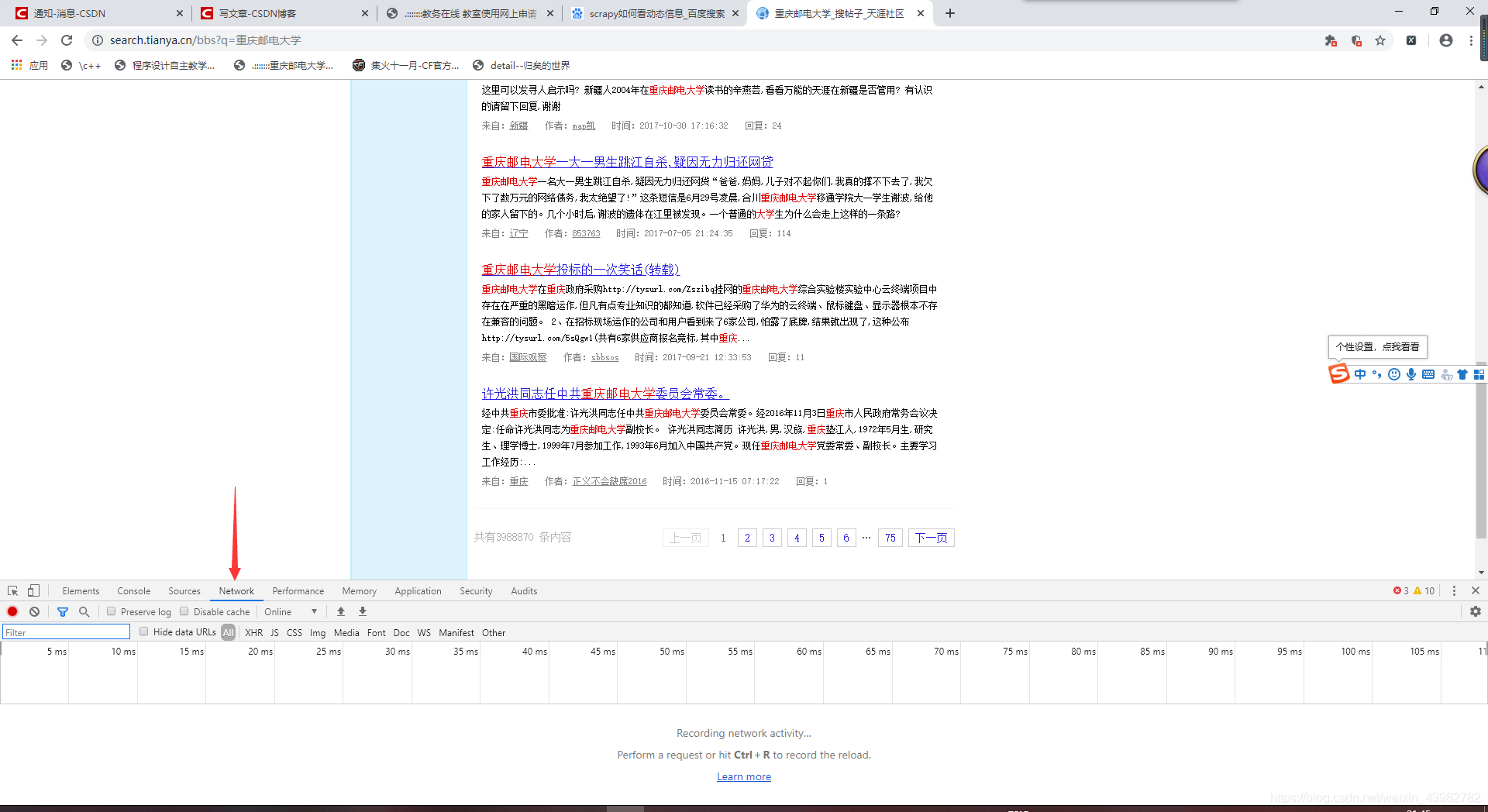The height and width of the screenshot is (812, 1488).
Task: Open the Audits panel tab
Action: coord(524,590)
